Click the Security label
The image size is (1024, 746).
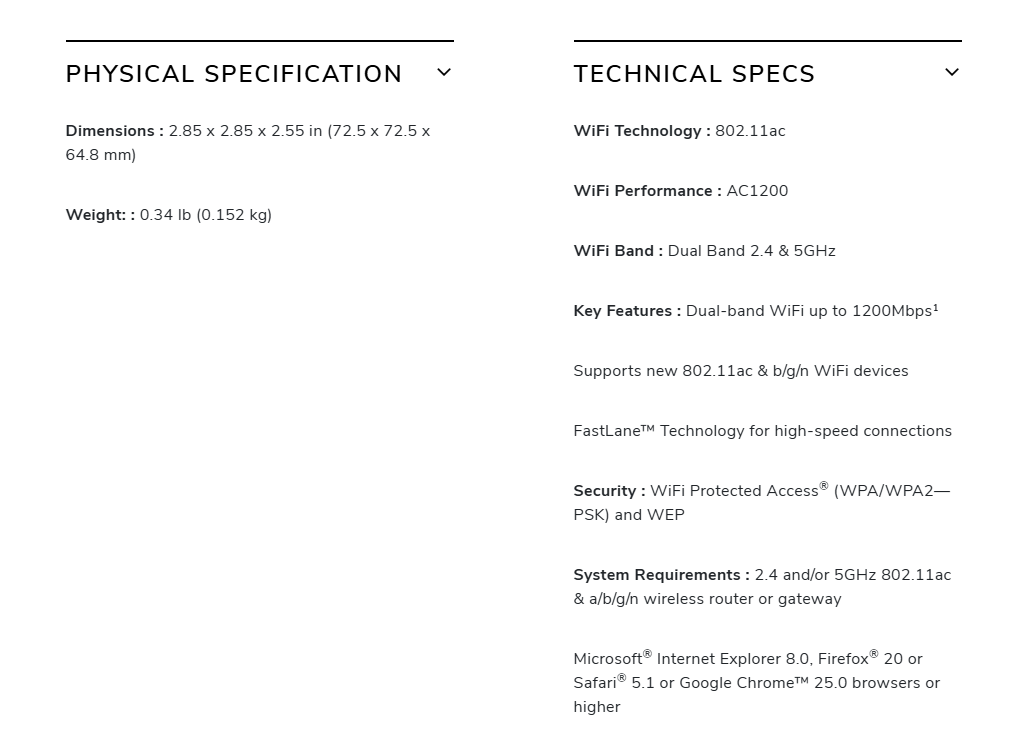[608, 491]
